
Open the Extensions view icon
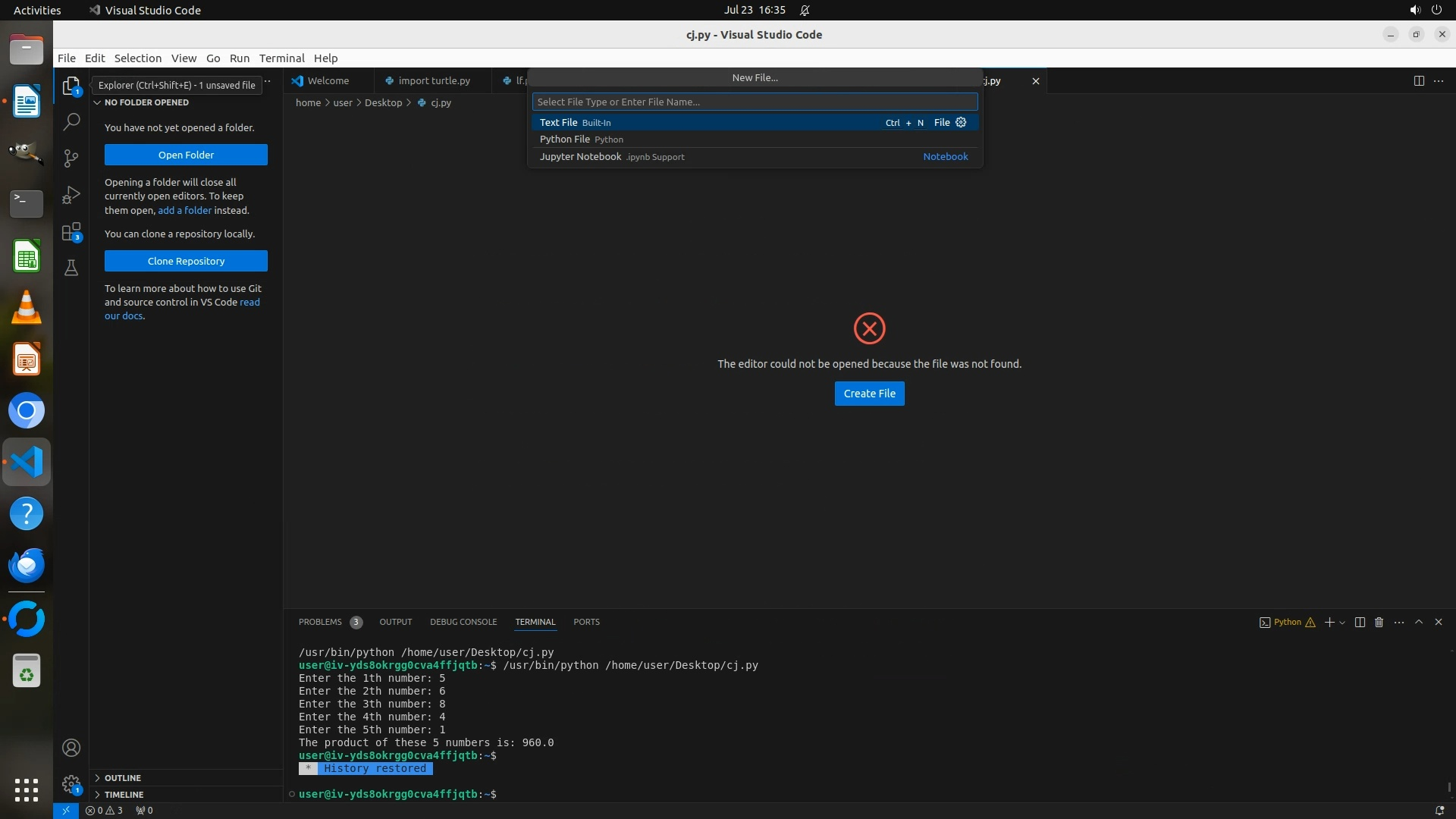[71, 232]
